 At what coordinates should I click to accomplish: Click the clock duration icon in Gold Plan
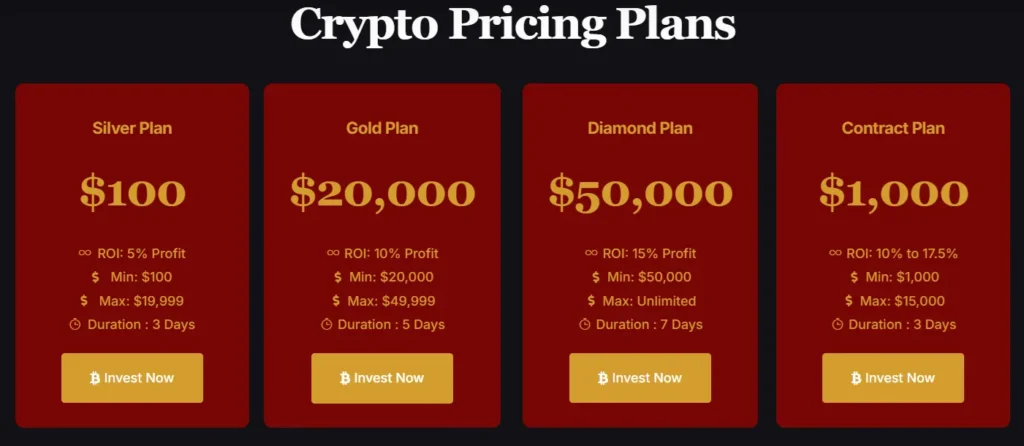click(326, 324)
